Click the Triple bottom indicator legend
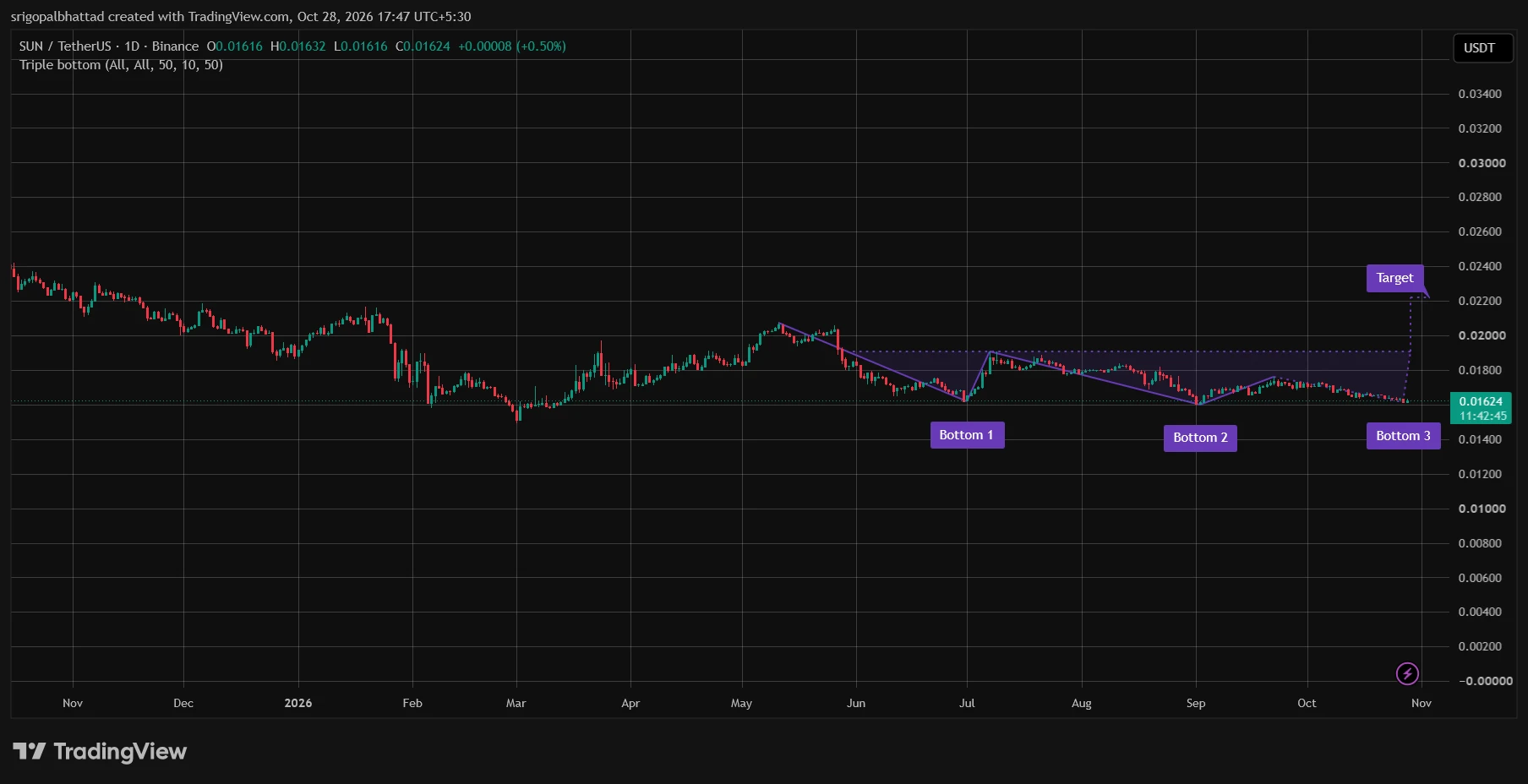This screenshot has width=1528, height=784. point(121,65)
